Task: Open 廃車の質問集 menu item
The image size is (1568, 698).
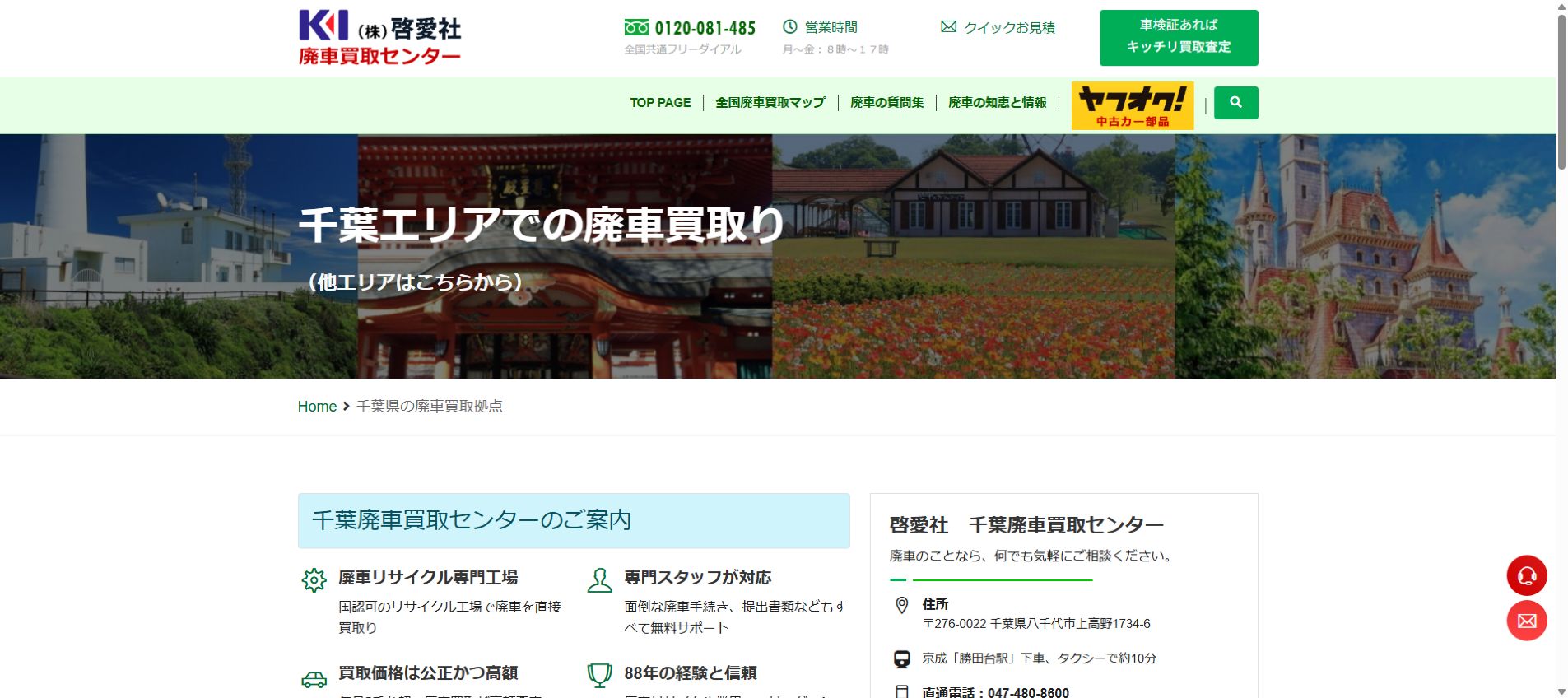Action: [886, 102]
